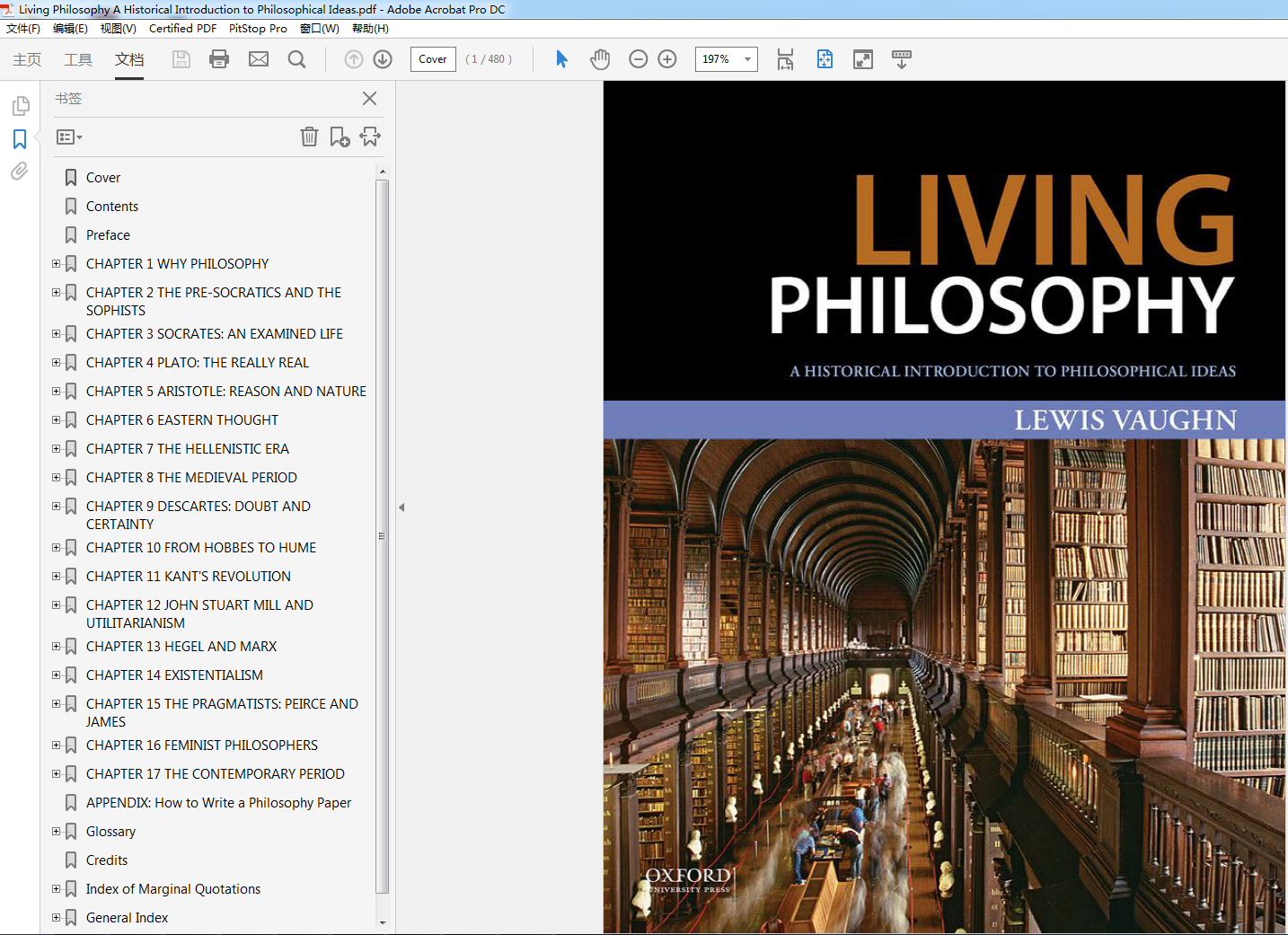Click find current bookmark icon

[x=370, y=137]
